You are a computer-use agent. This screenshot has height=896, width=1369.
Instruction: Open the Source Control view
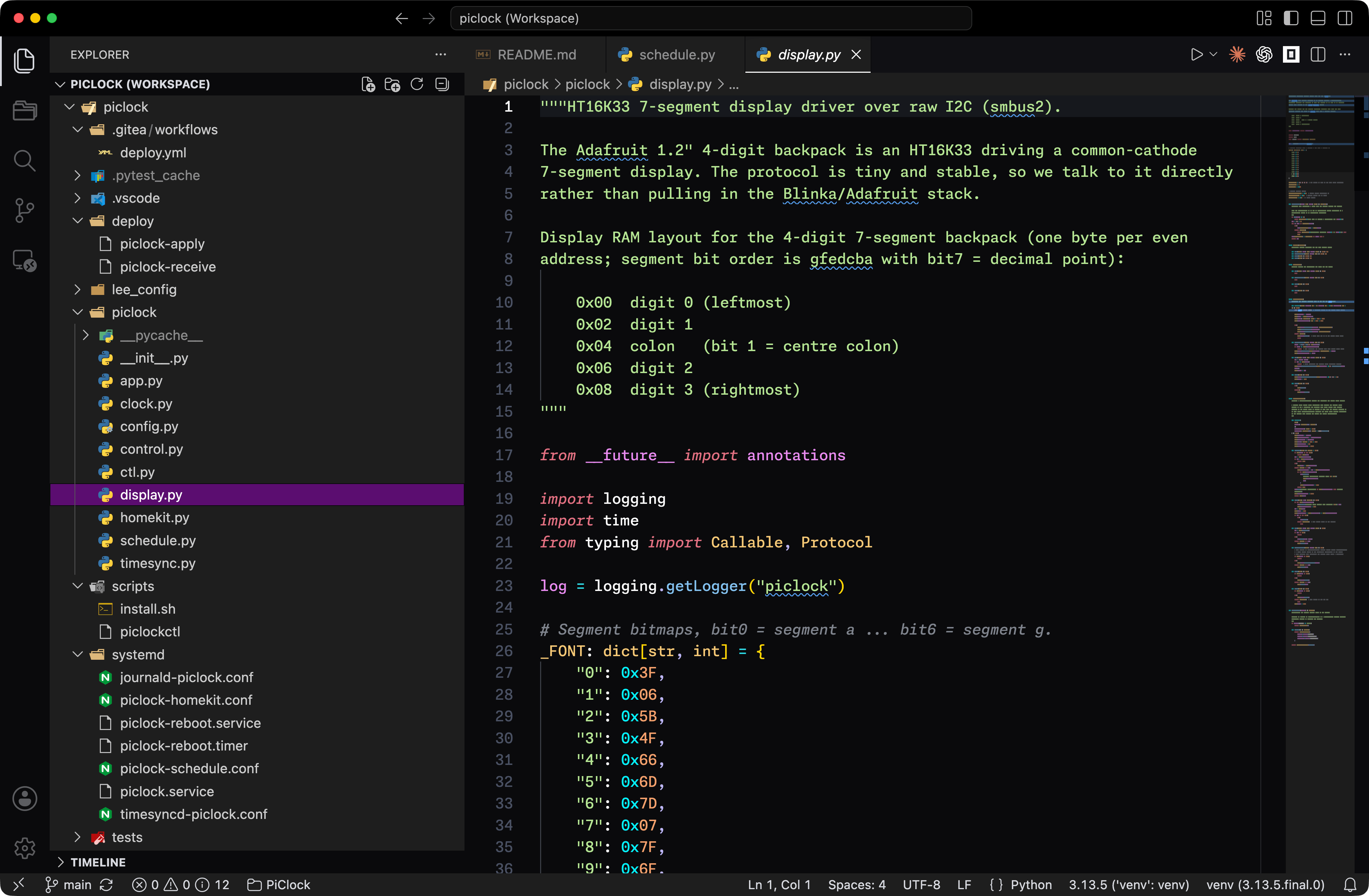(x=24, y=211)
